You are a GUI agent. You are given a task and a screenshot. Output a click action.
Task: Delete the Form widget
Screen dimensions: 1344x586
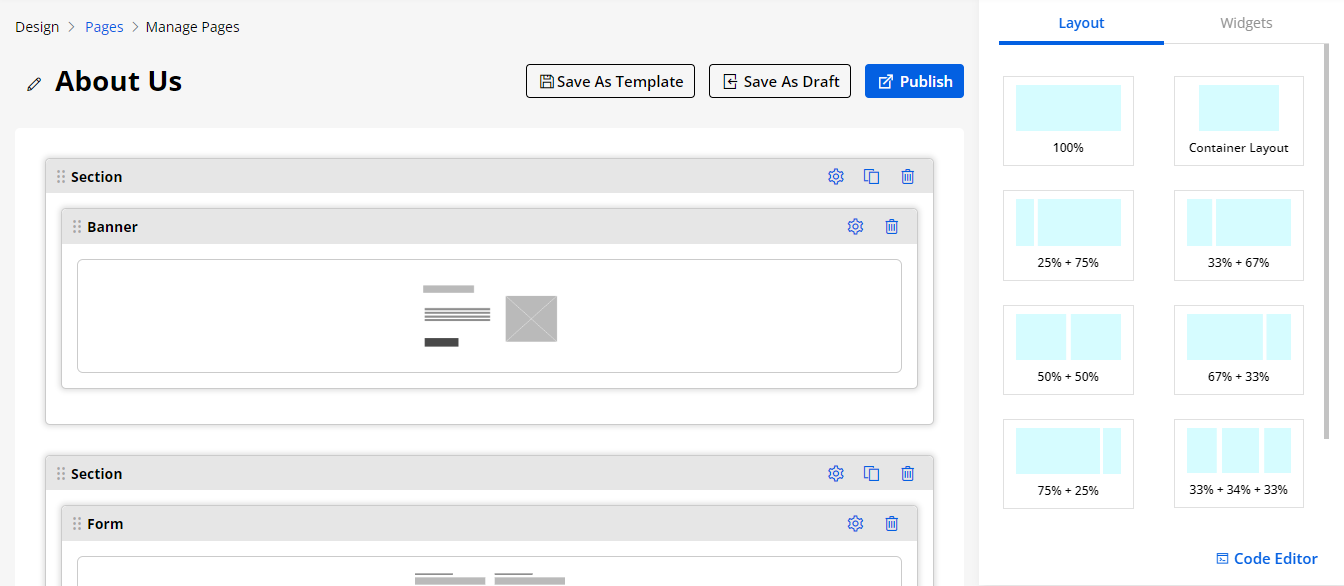click(892, 524)
